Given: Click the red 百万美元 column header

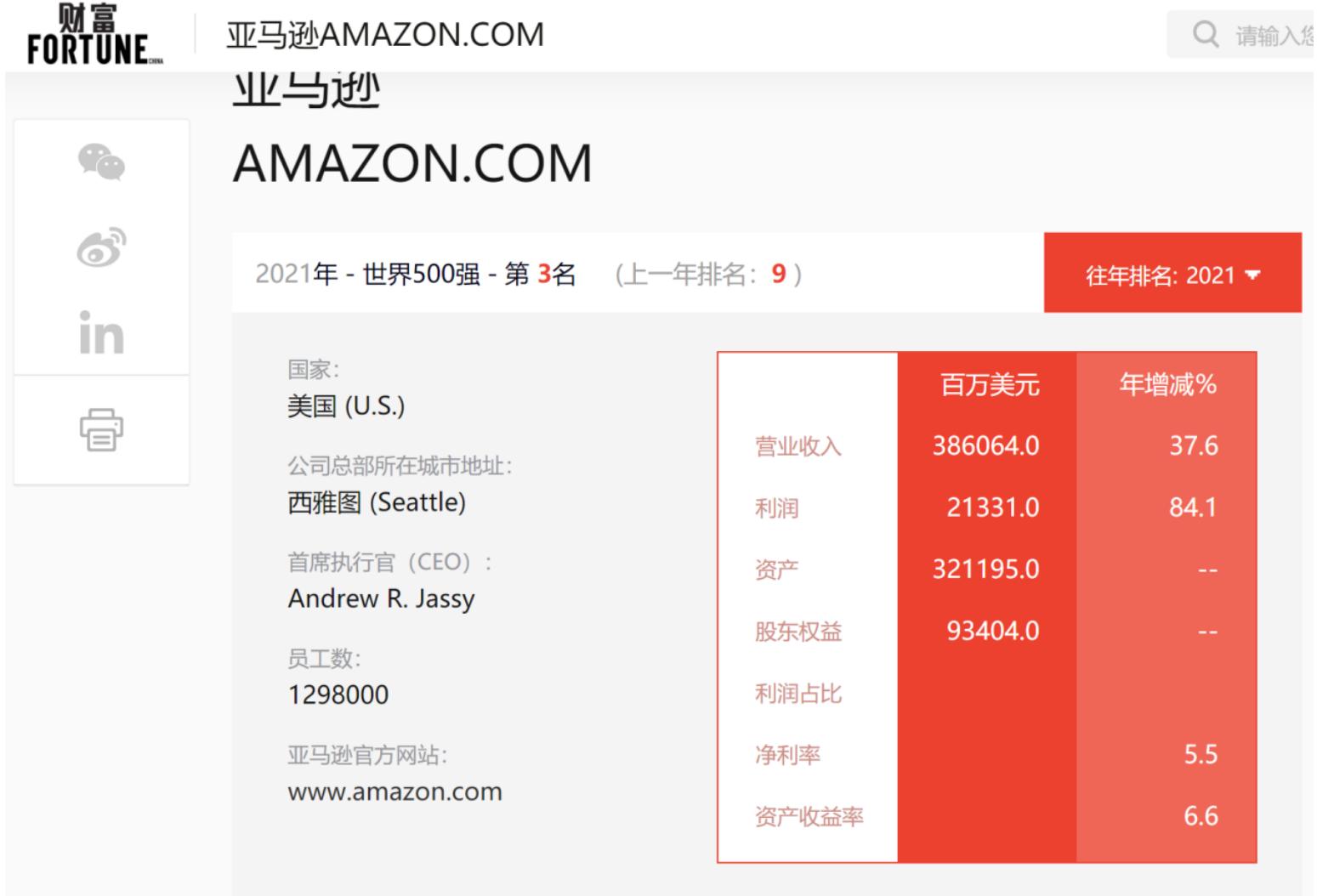Looking at the screenshot, I should tap(989, 386).
